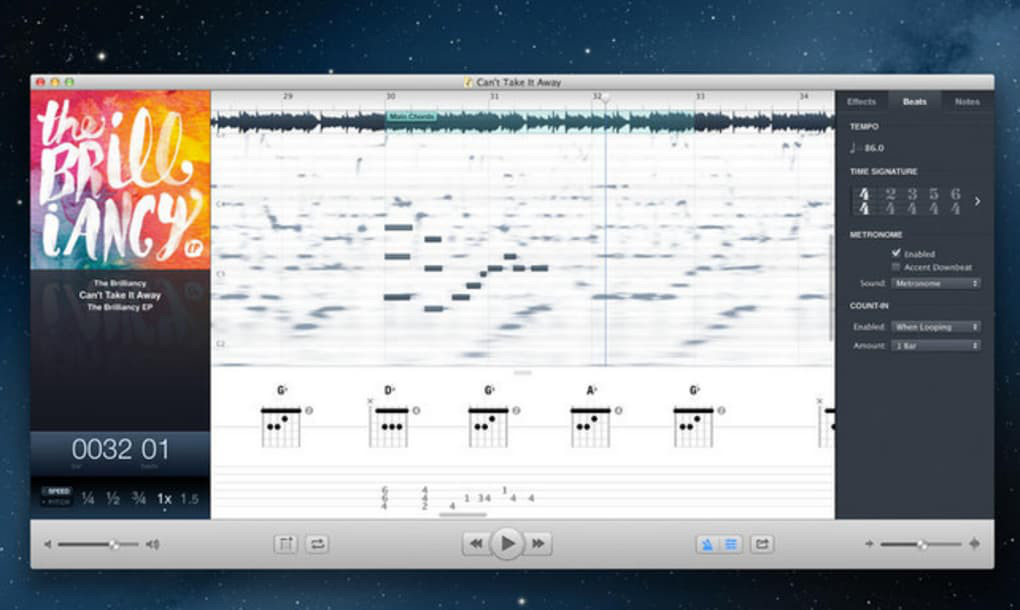Viewport: 1020px width, 610px height.
Task: Click the album name The Brilliancy EP
Action: [120, 307]
